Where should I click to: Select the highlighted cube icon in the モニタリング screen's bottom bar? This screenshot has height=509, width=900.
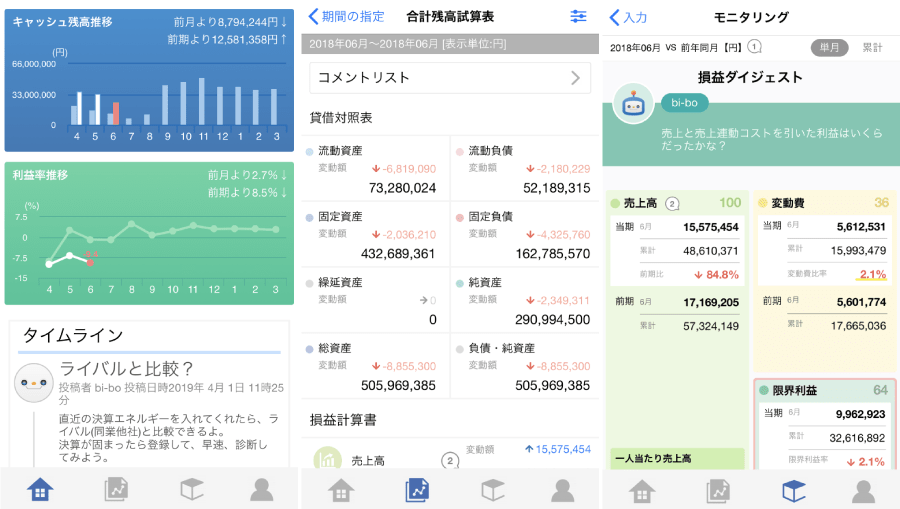(794, 492)
